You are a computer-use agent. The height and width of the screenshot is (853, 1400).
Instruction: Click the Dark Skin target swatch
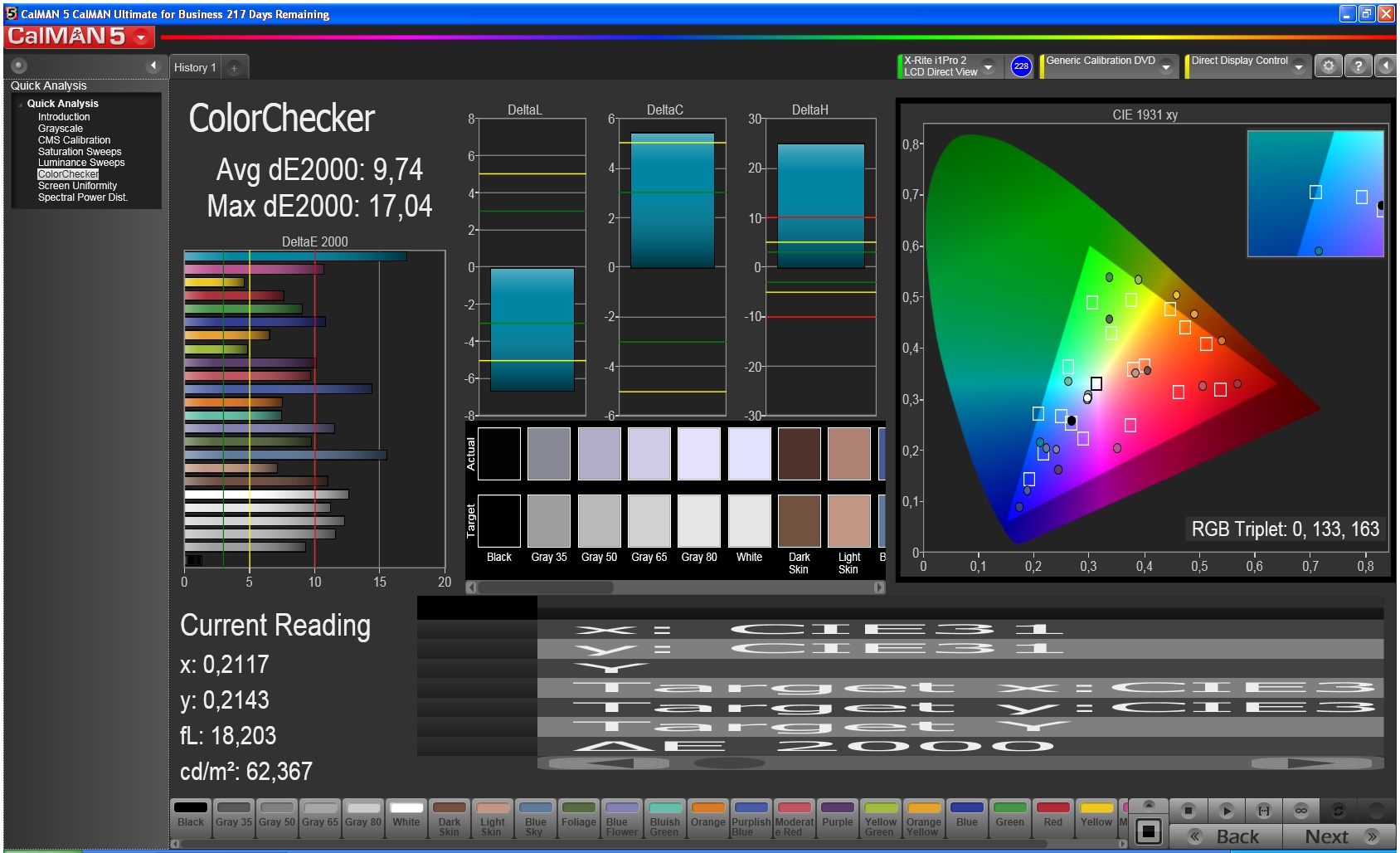pos(800,521)
